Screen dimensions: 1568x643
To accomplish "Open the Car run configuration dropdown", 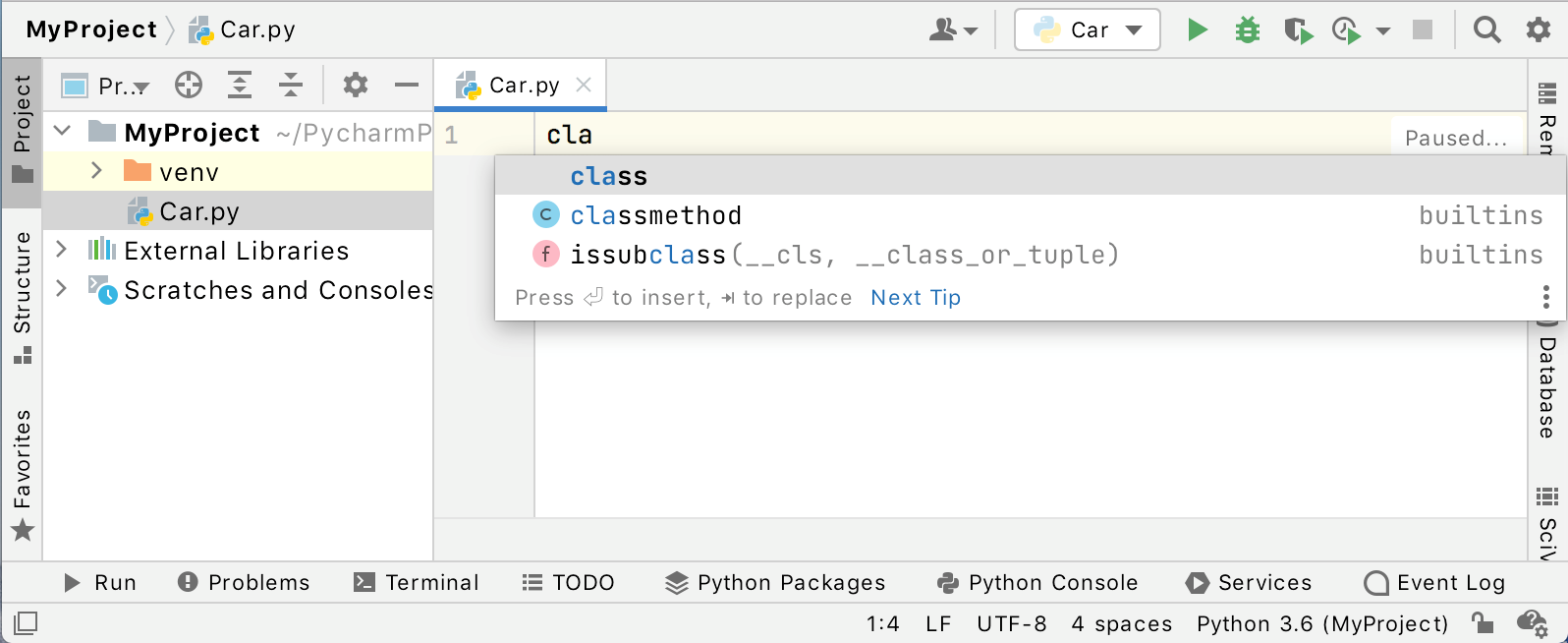I will click(1087, 29).
